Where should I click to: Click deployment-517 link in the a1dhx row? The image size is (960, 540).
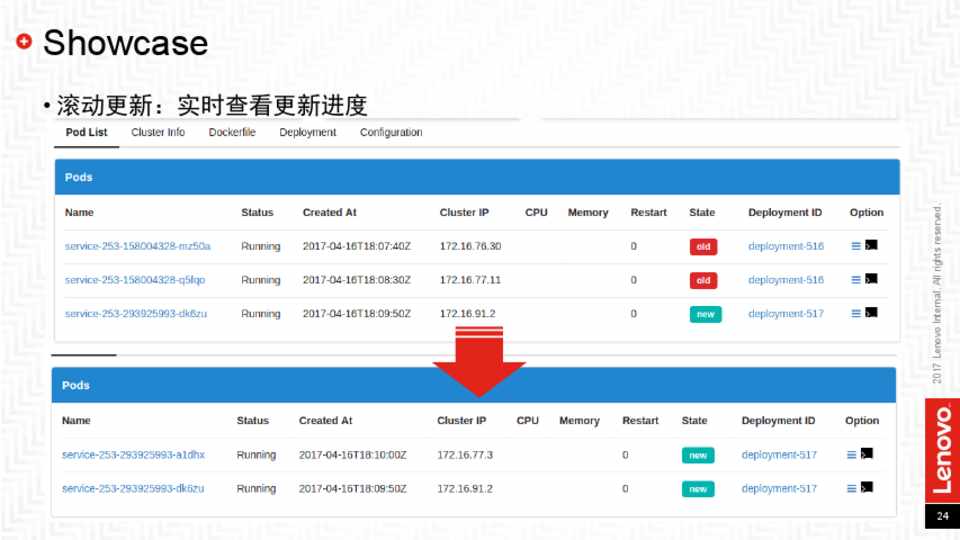[x=779, y=455]
